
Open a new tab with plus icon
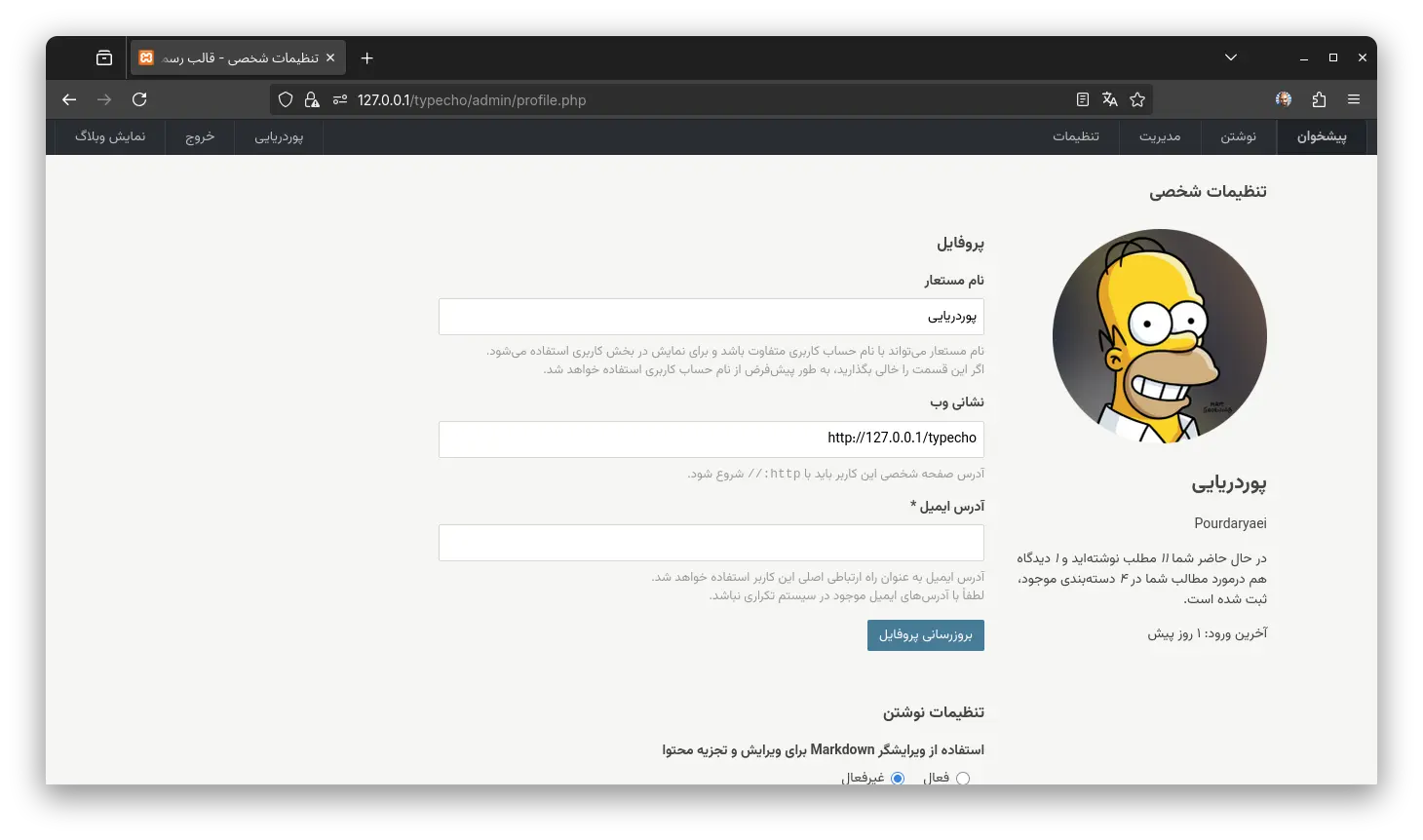(x=366, y=58)
